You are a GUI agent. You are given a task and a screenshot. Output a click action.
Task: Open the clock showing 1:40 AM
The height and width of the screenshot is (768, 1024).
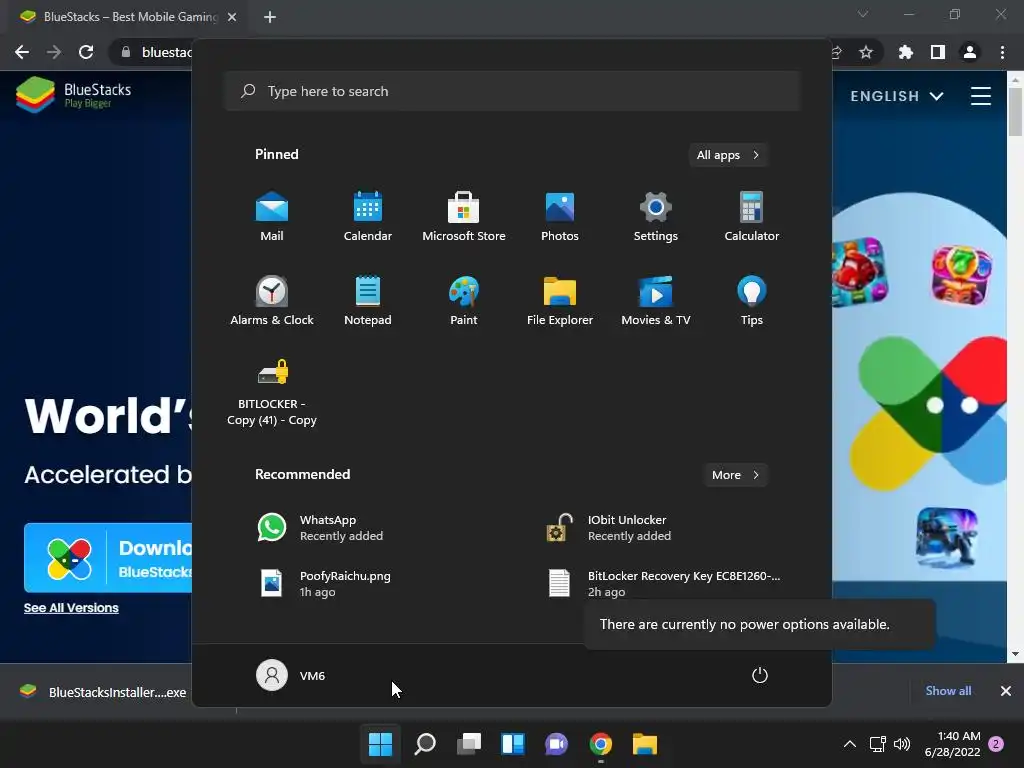pyautogui.click(x=953, y=744)
